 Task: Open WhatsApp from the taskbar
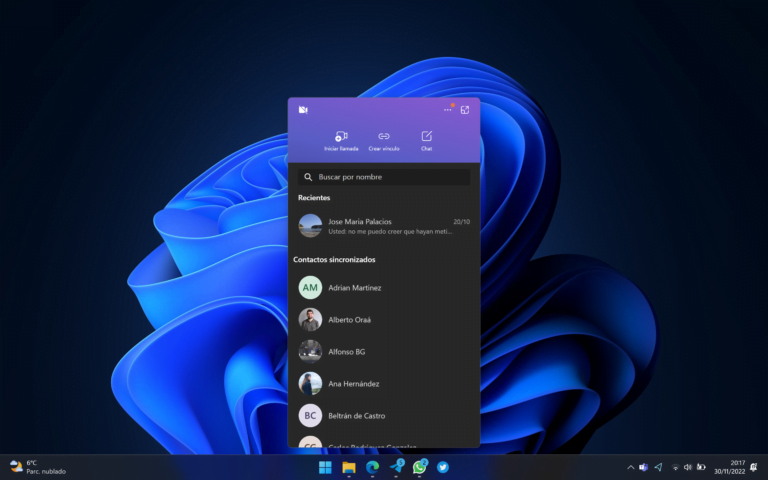[x=420, y=467]
